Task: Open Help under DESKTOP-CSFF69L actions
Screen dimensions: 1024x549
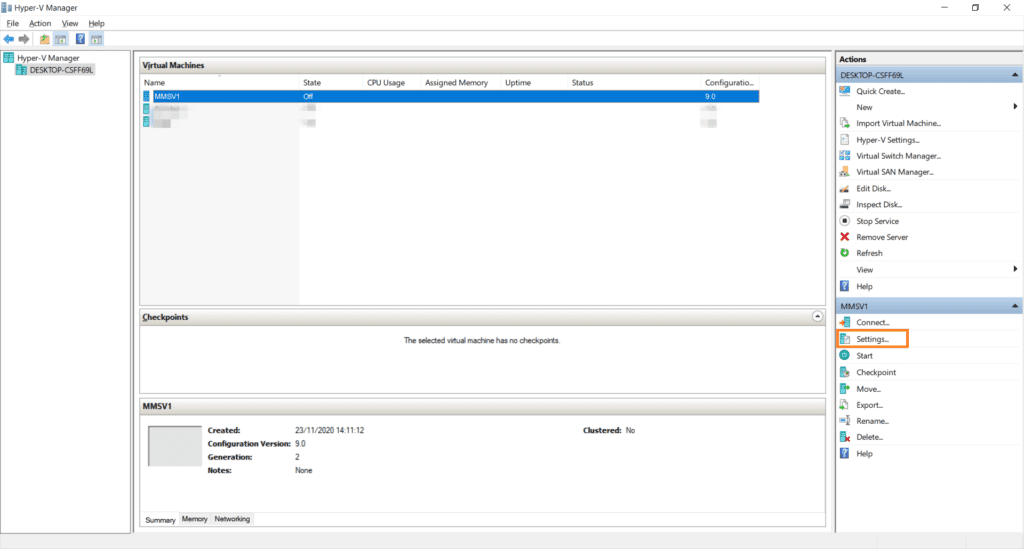Action: click(863, 287)
